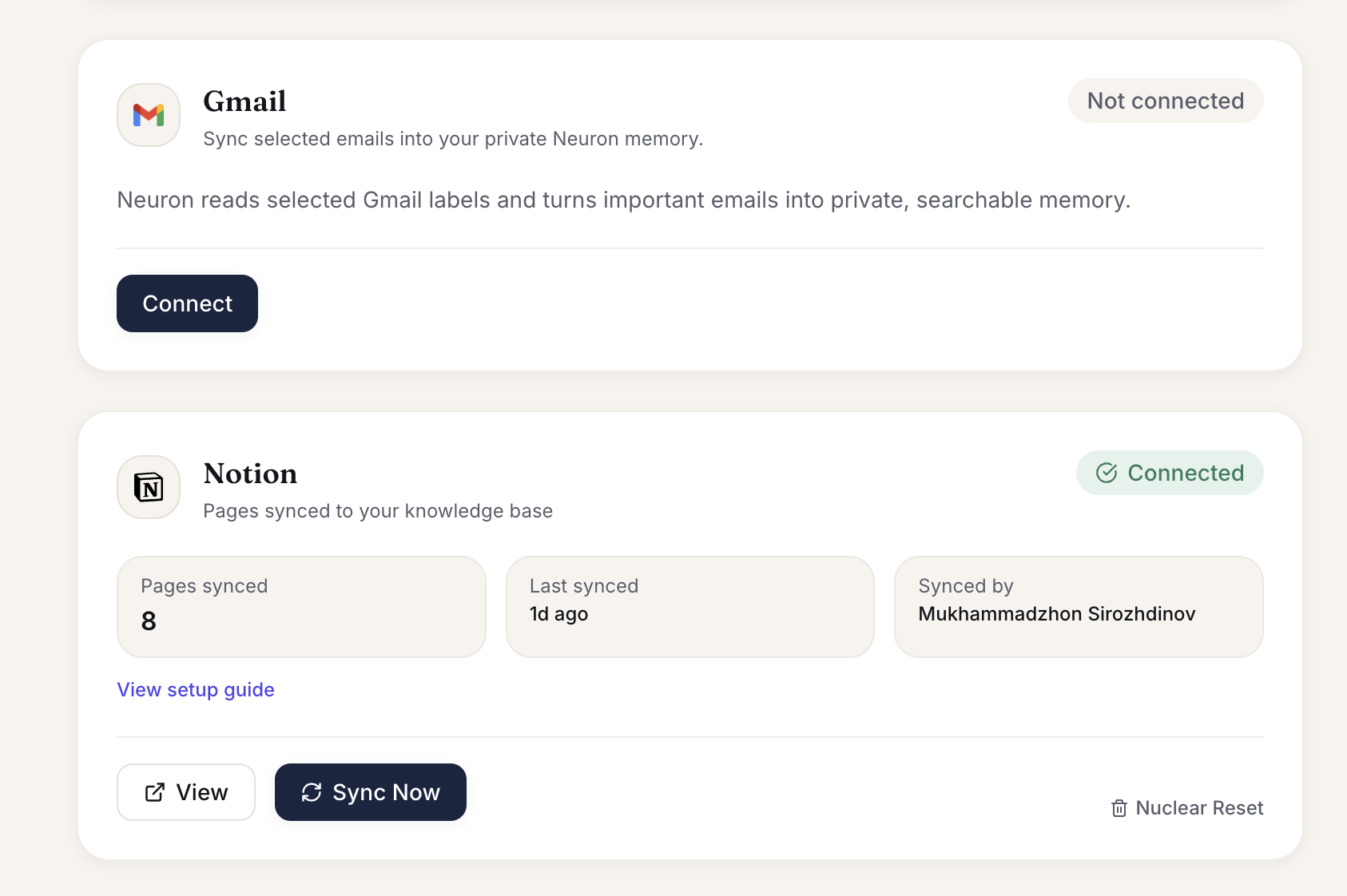Click the Notion logo icon

(149, 487)
